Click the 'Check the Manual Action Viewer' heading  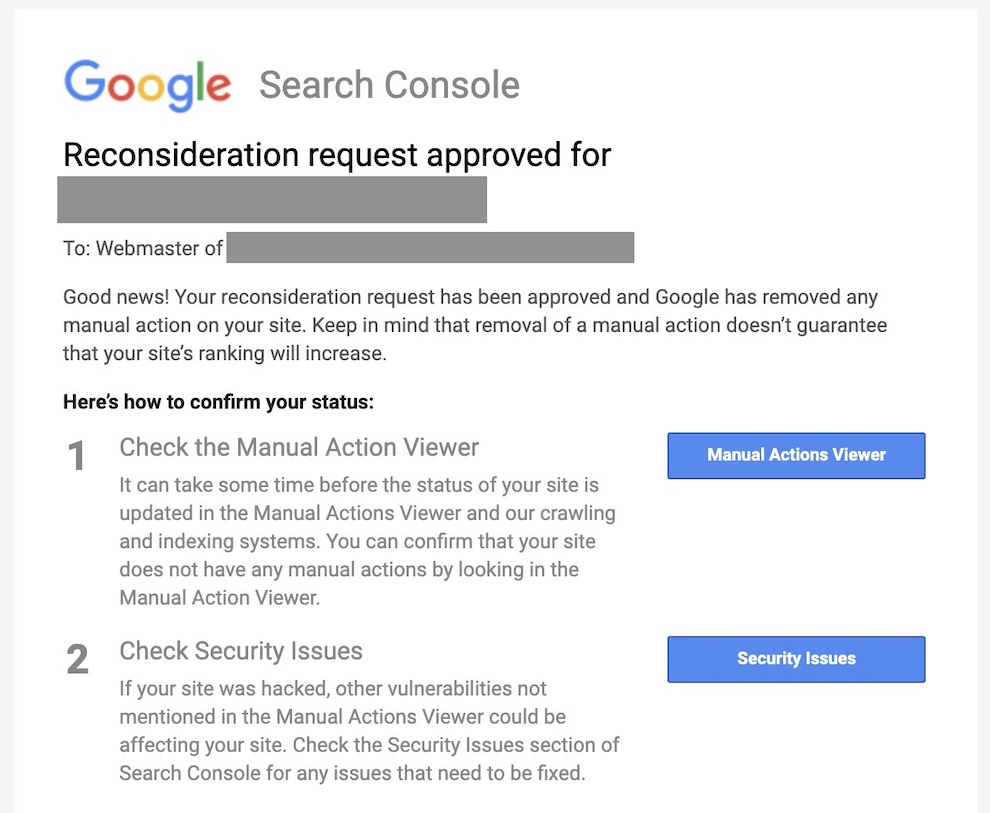click(299, 447)
